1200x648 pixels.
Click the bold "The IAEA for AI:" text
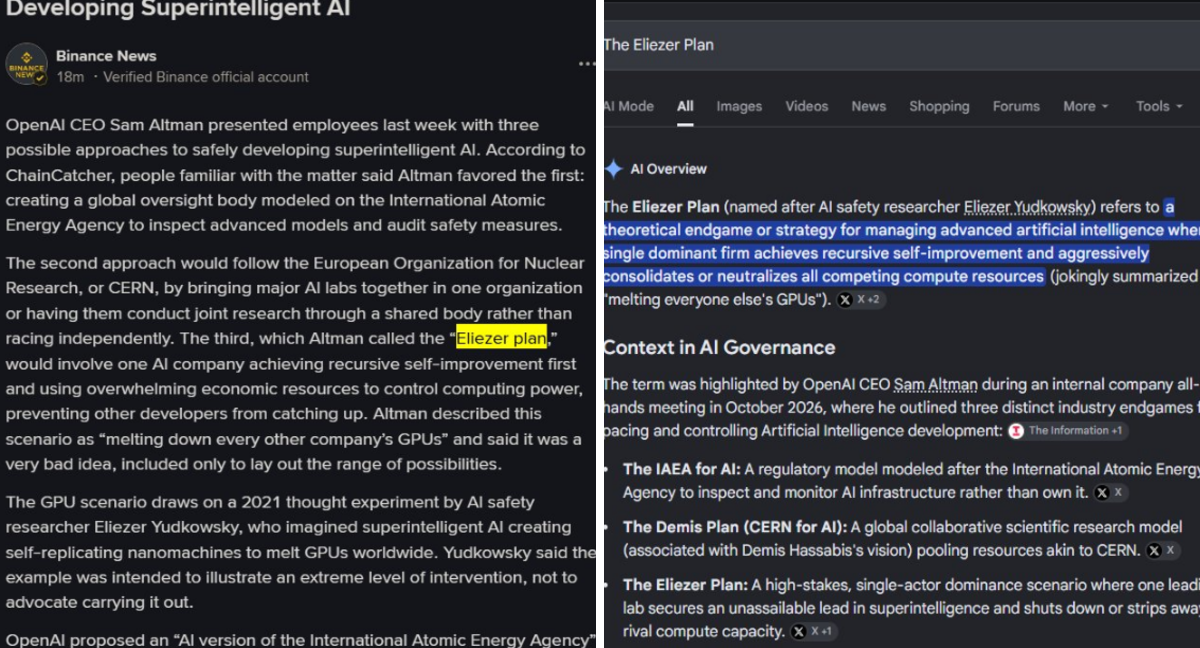coord(682,469)
